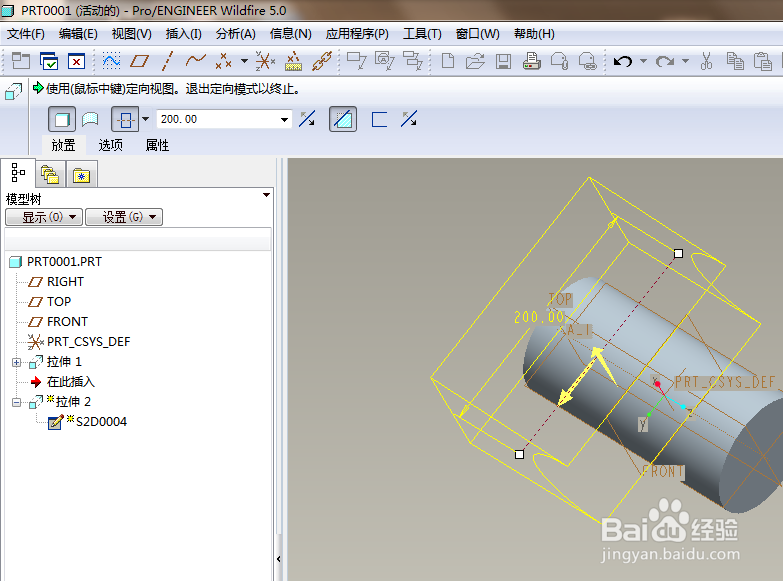
Task: Click the save disk icon
Action: point(503,61)
